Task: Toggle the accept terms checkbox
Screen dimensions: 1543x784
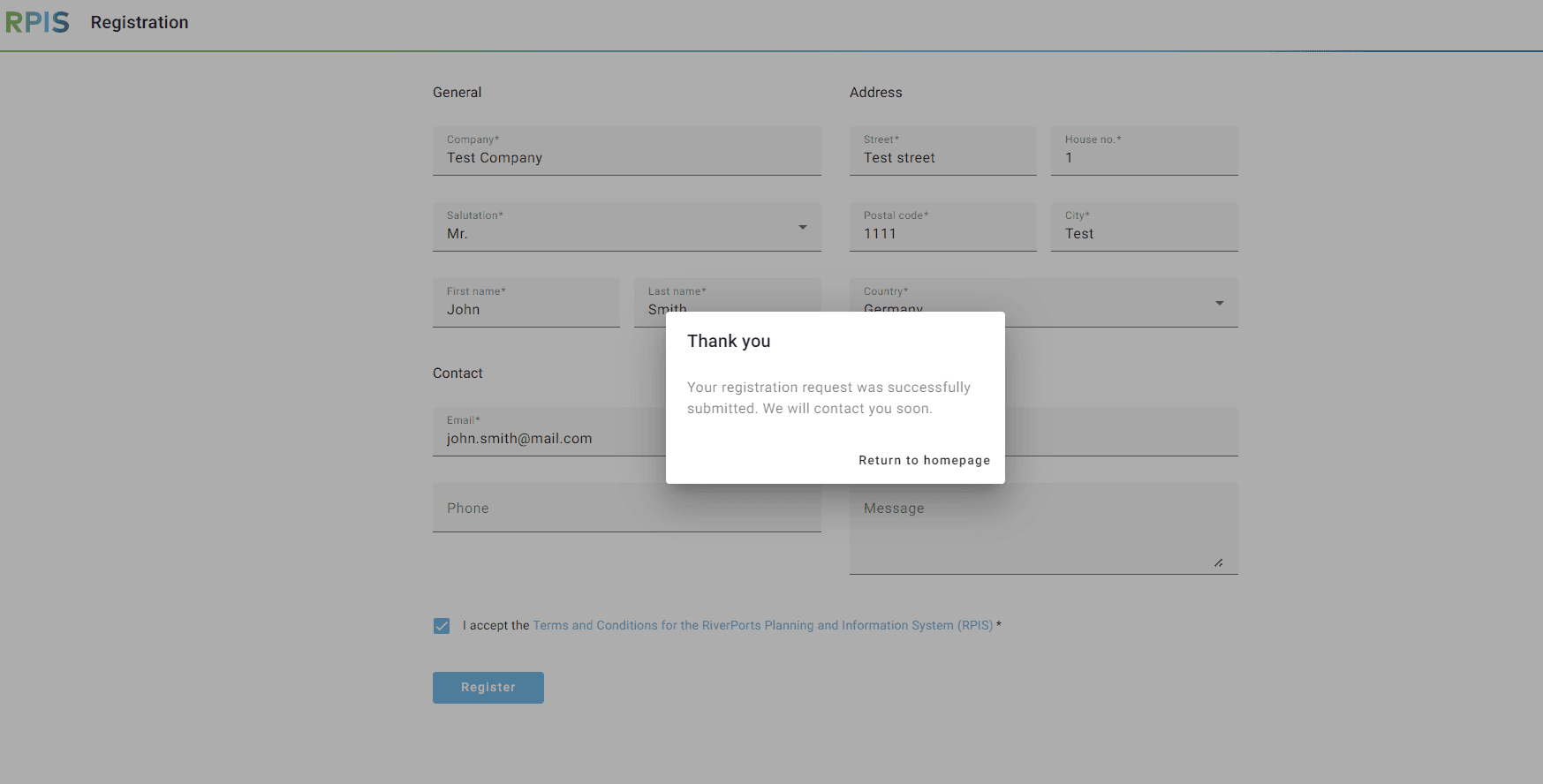Action: click(442, 626)
